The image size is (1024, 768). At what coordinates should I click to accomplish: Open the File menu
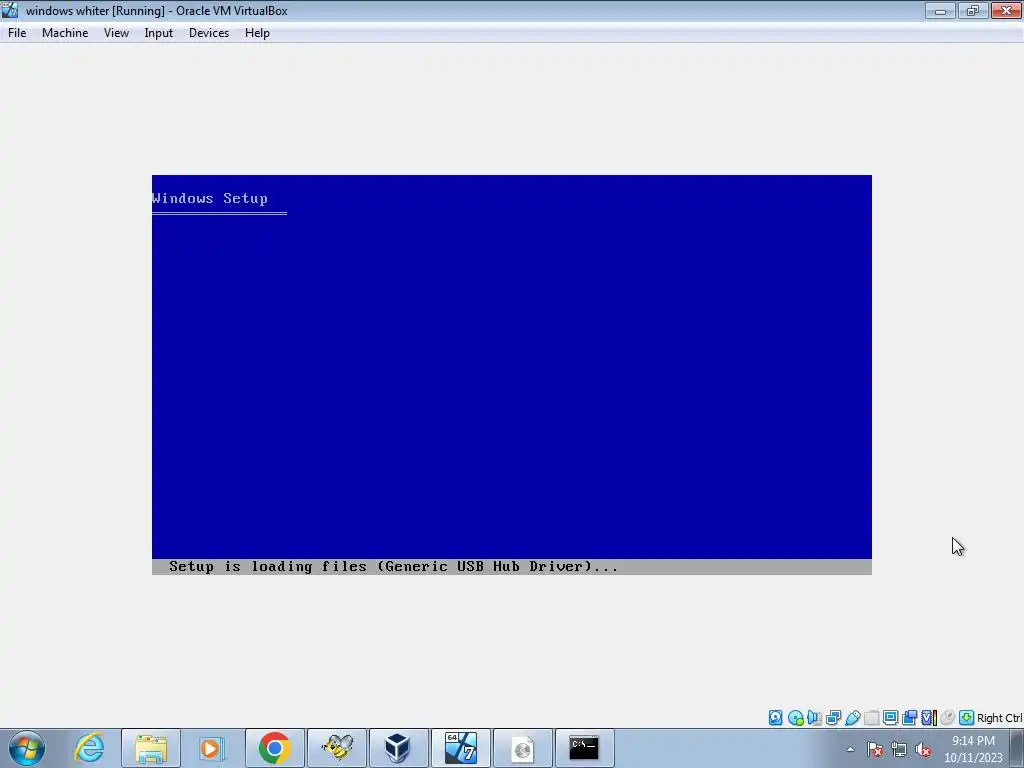pos(17,33)
